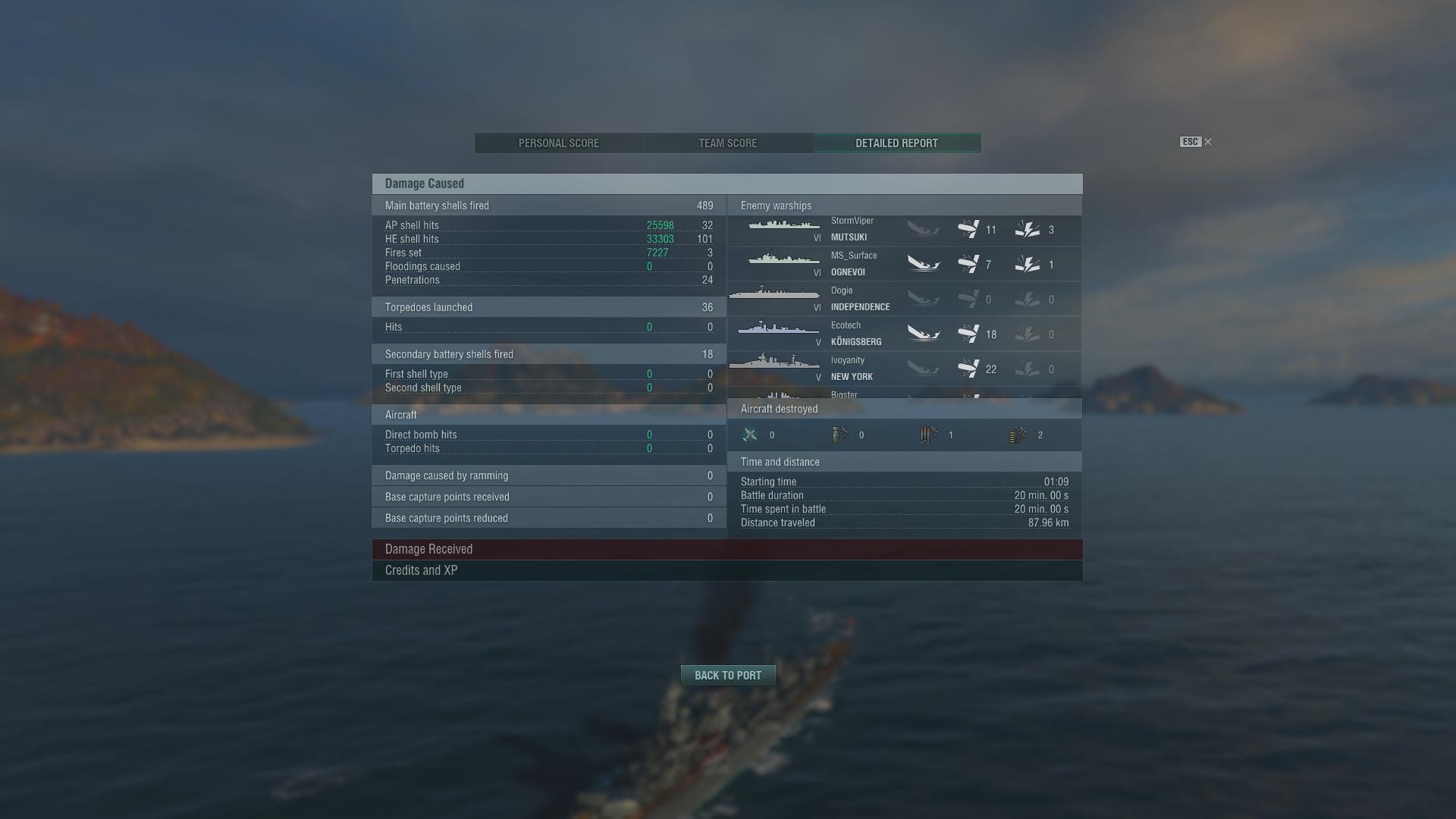Click the fighter aircraft destroyed icon
This screenshot has width=1456, height=819.
[x=750, y=435]
